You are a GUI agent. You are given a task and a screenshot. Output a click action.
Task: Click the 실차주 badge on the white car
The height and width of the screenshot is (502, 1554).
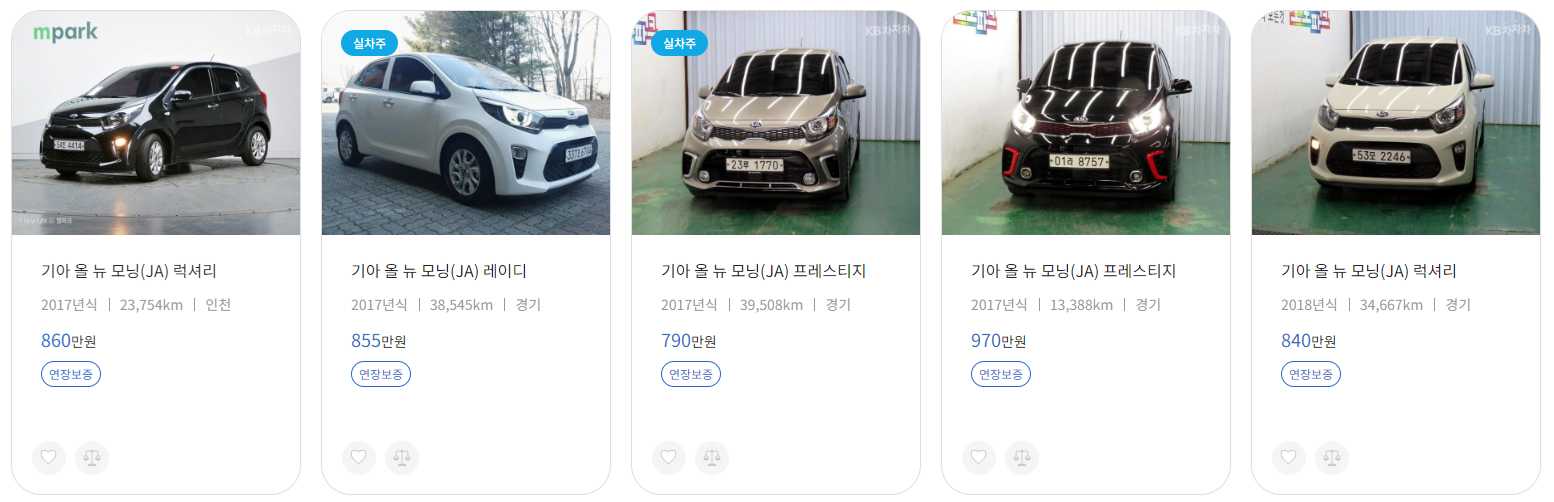tap(370, 43)
